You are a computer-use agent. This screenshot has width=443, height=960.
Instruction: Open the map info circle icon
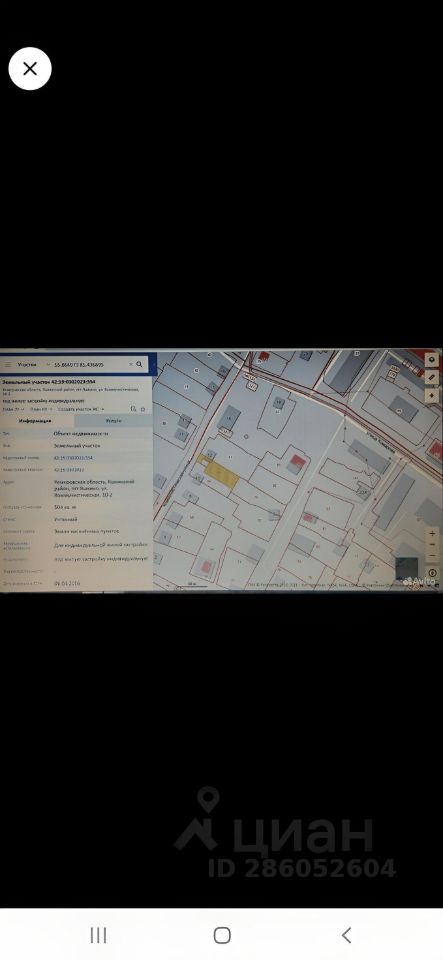point(433,573)
